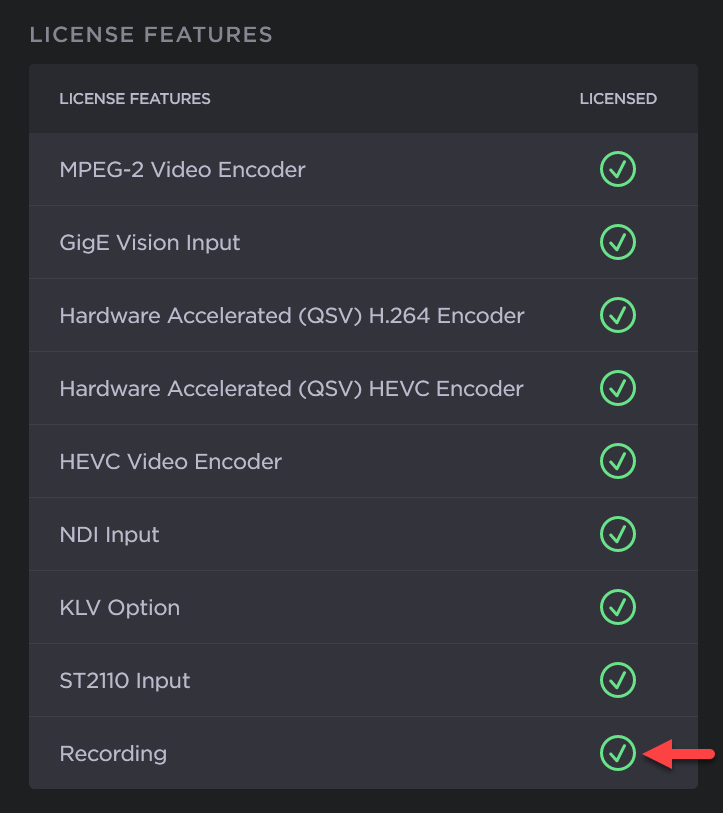Click the MPEG-2 Video Encoder licensed checkmark
This screenshot has height=813, width=723.
click(x=618, y=169)
